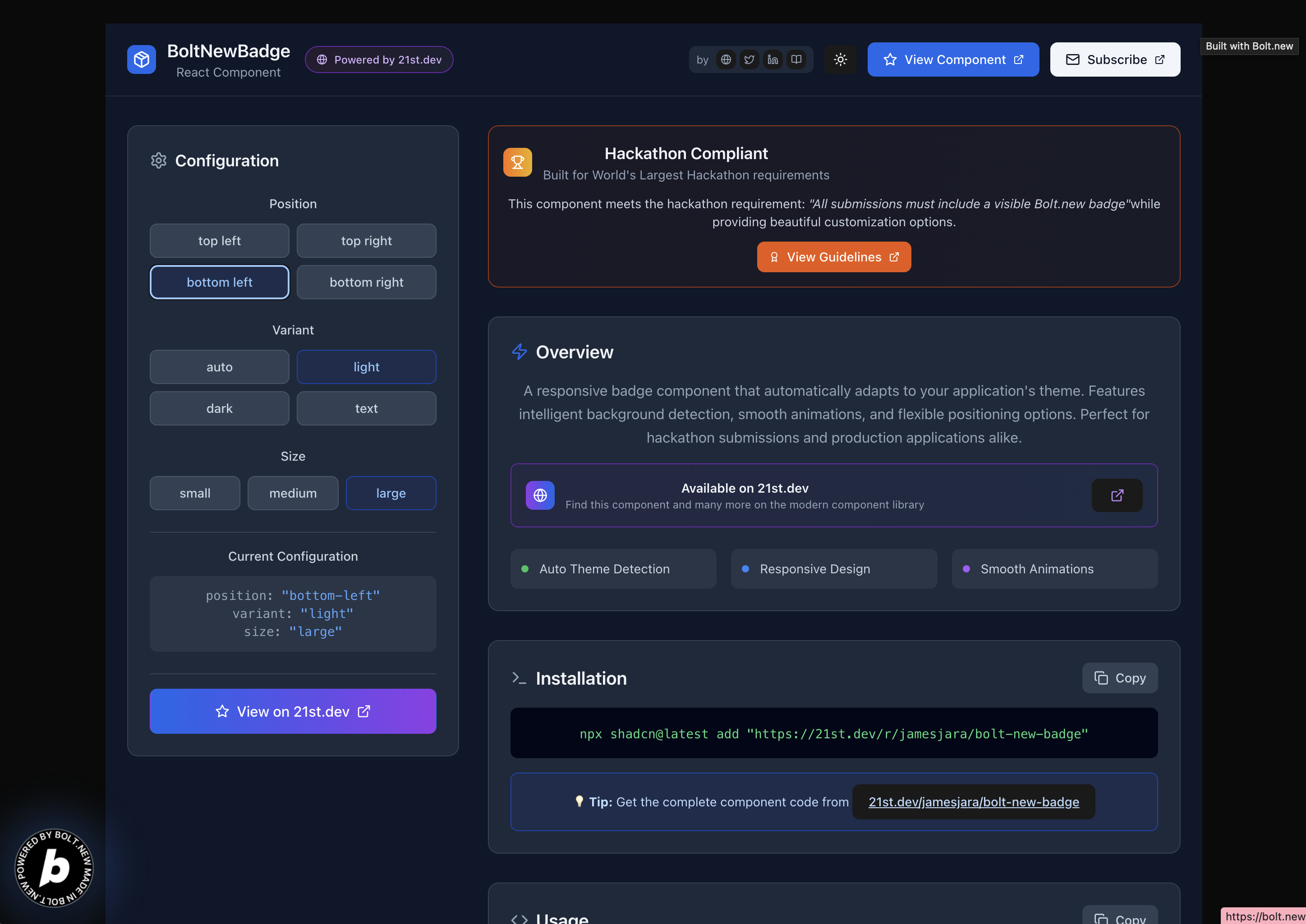Click the circular Powered by Bolt.new badge
The height and width of the screenshot is (924, 1306).
click(54, 867)
